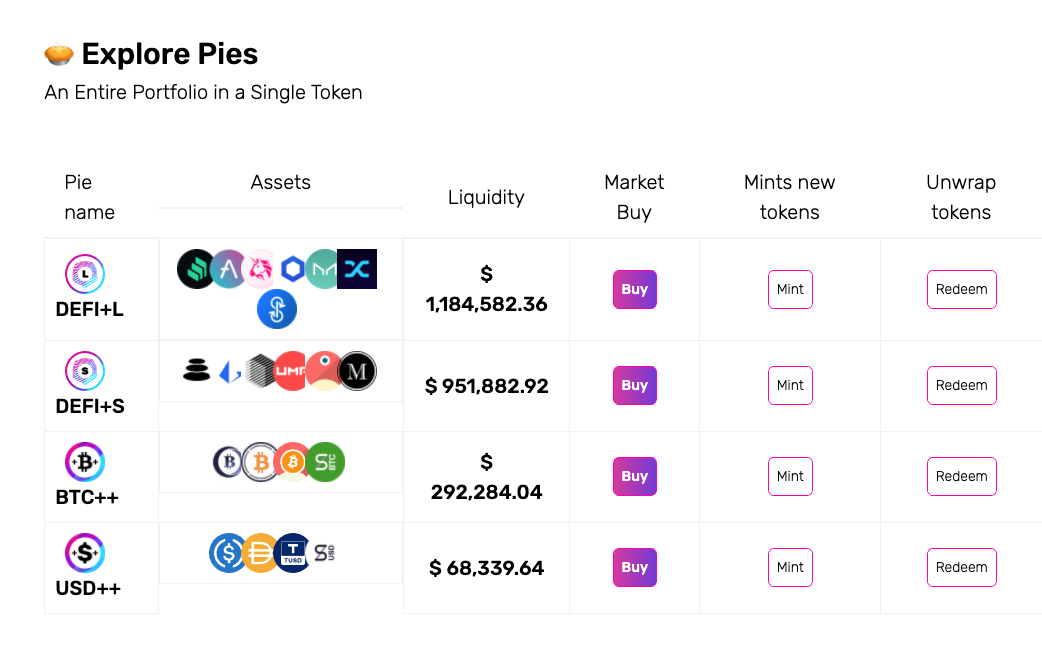Click the yearn.finance blue icon
The height and width of the screenshot is (646, 1042).
tap(277, 310)
